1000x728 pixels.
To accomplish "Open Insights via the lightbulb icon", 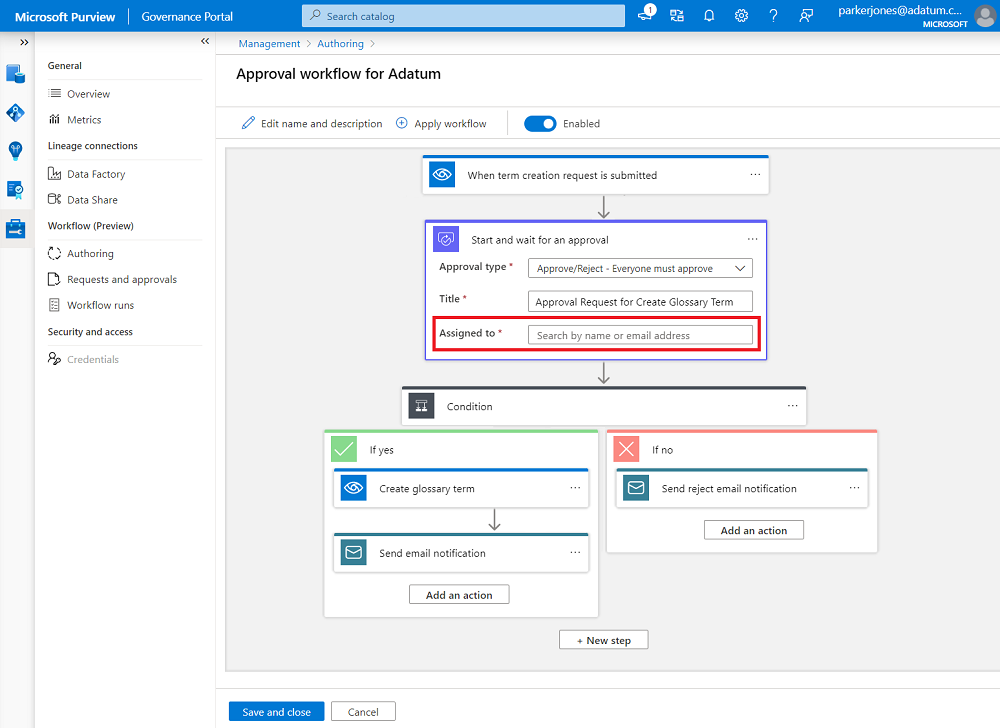I will point(14,150).
